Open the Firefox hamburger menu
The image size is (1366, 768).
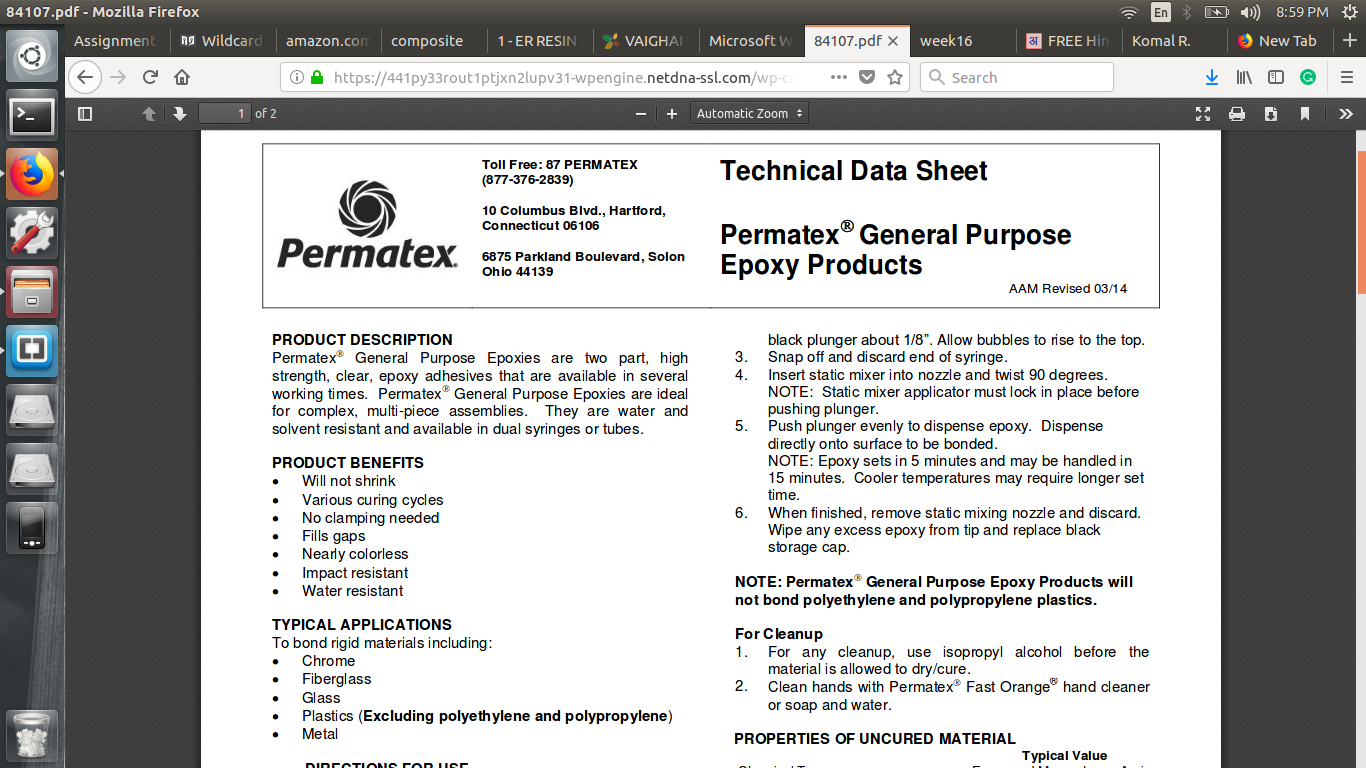click(1347, 77)
